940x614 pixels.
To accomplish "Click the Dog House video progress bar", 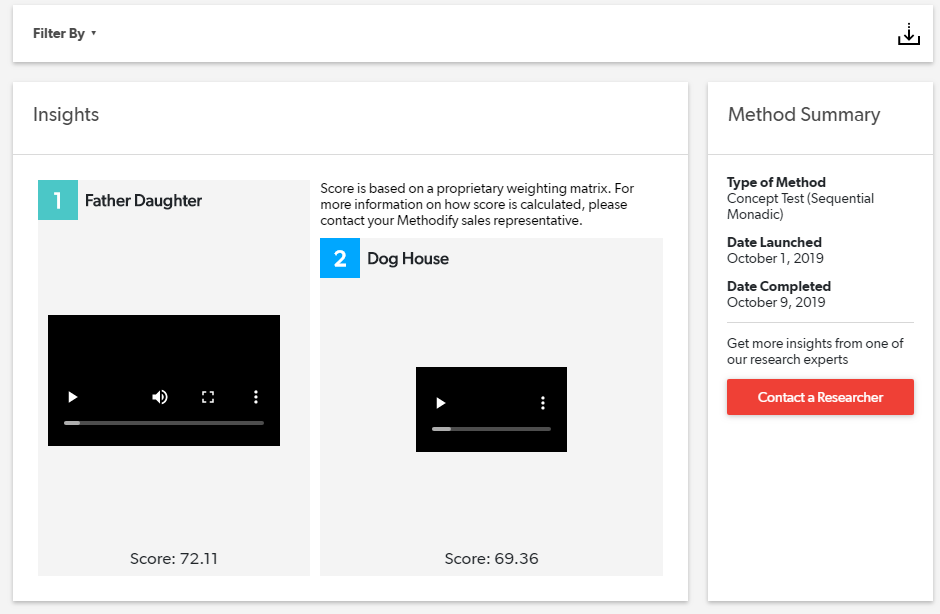I will 491,429.
